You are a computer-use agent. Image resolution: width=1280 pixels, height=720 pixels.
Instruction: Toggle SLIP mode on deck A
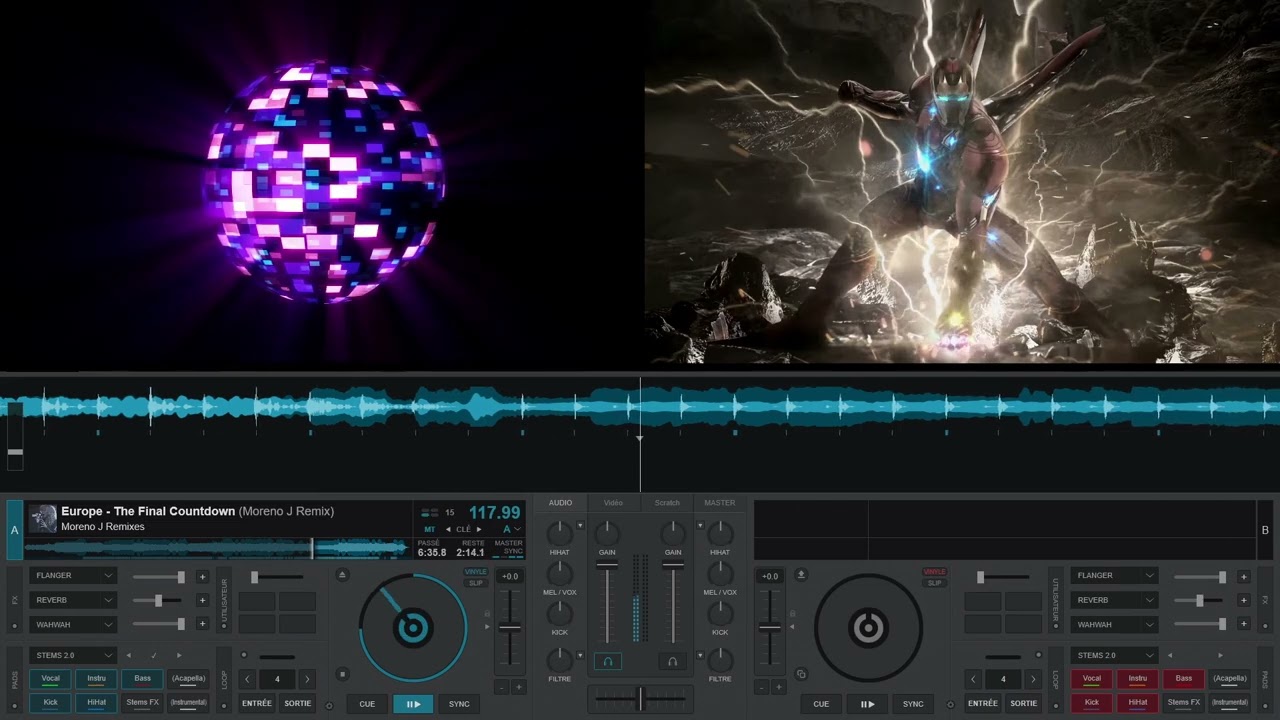(475, 583)
